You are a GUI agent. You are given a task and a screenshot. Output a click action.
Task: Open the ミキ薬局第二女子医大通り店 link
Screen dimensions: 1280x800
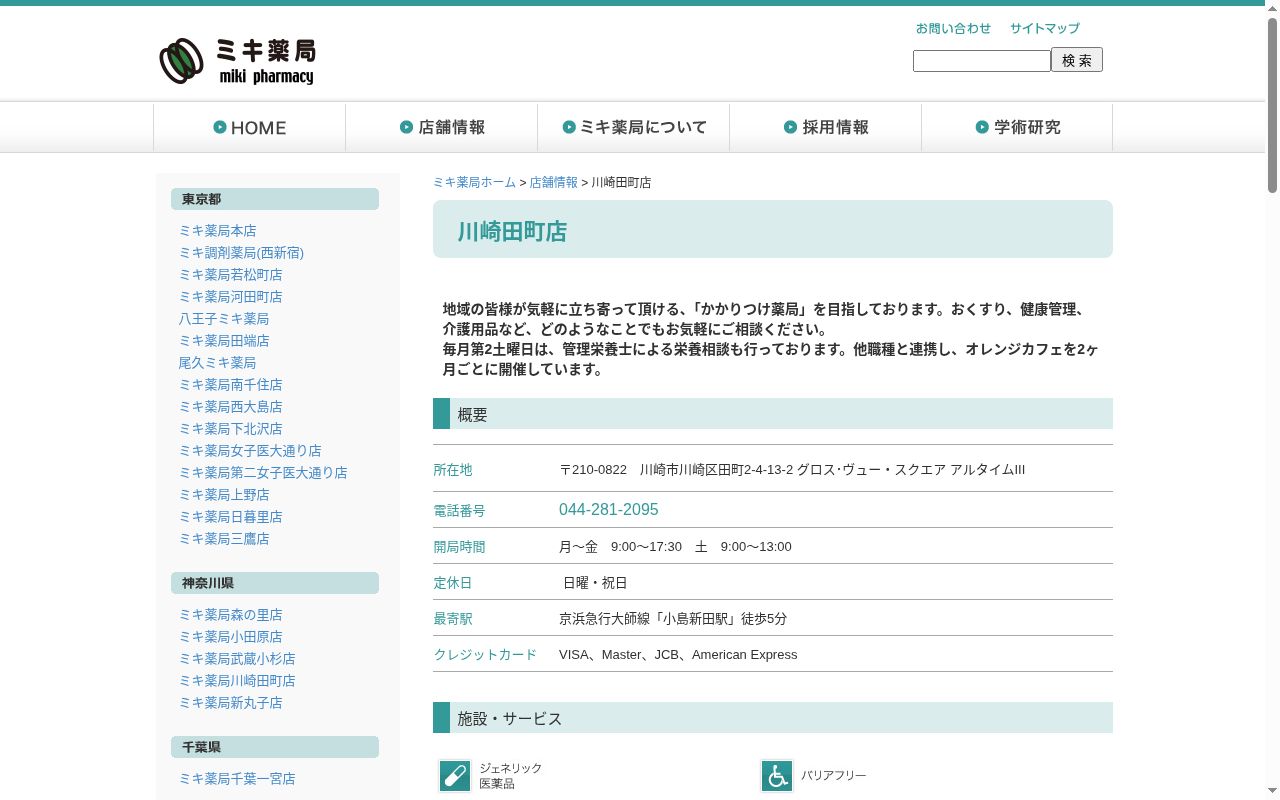coord(263,473)
